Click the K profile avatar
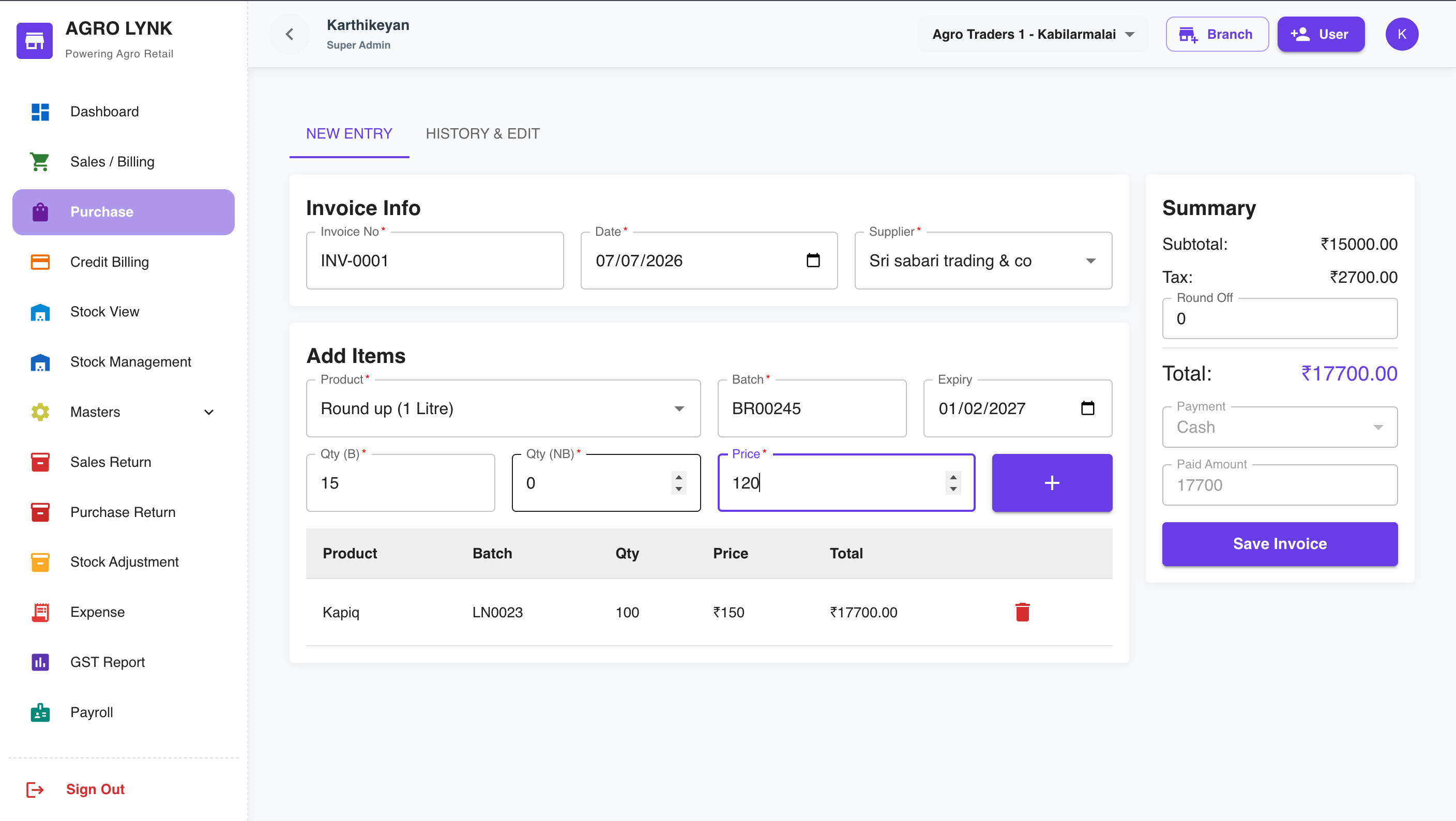The height and width of the screenshot is (821, 1456). coord(1401,34)
